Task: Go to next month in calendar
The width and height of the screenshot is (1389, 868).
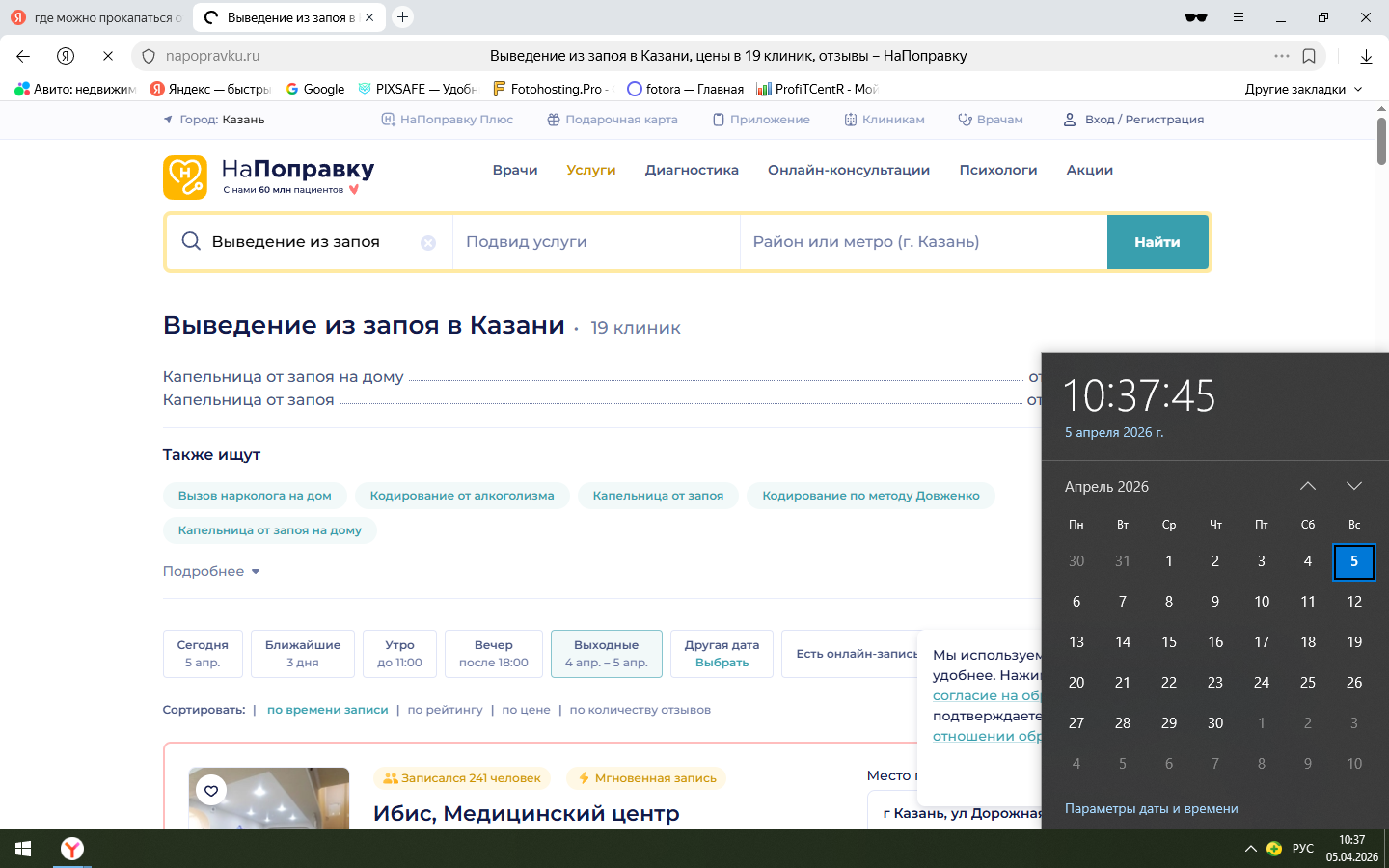Action: [x=1353, y=486]
